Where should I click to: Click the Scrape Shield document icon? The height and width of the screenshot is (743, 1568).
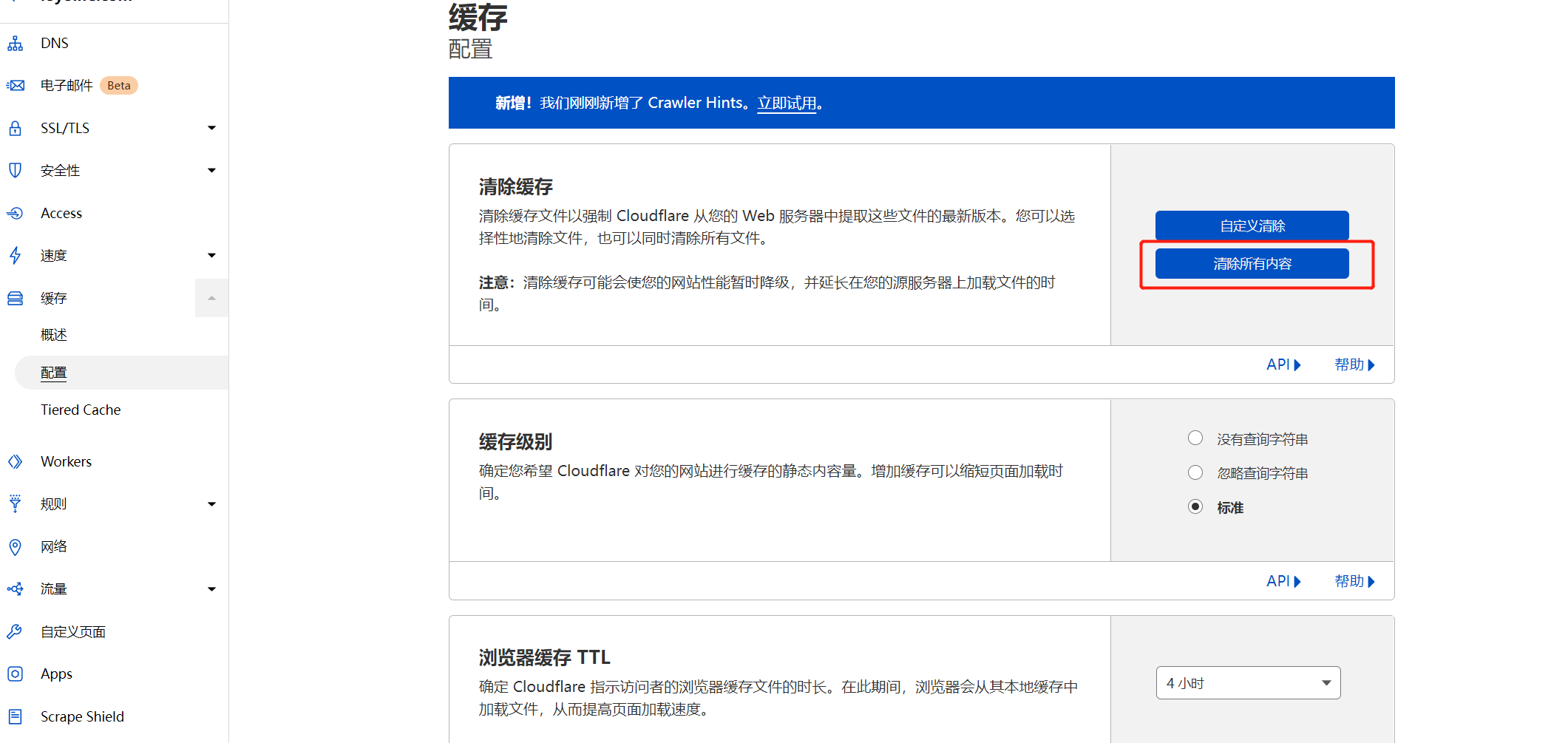(15, 716)
